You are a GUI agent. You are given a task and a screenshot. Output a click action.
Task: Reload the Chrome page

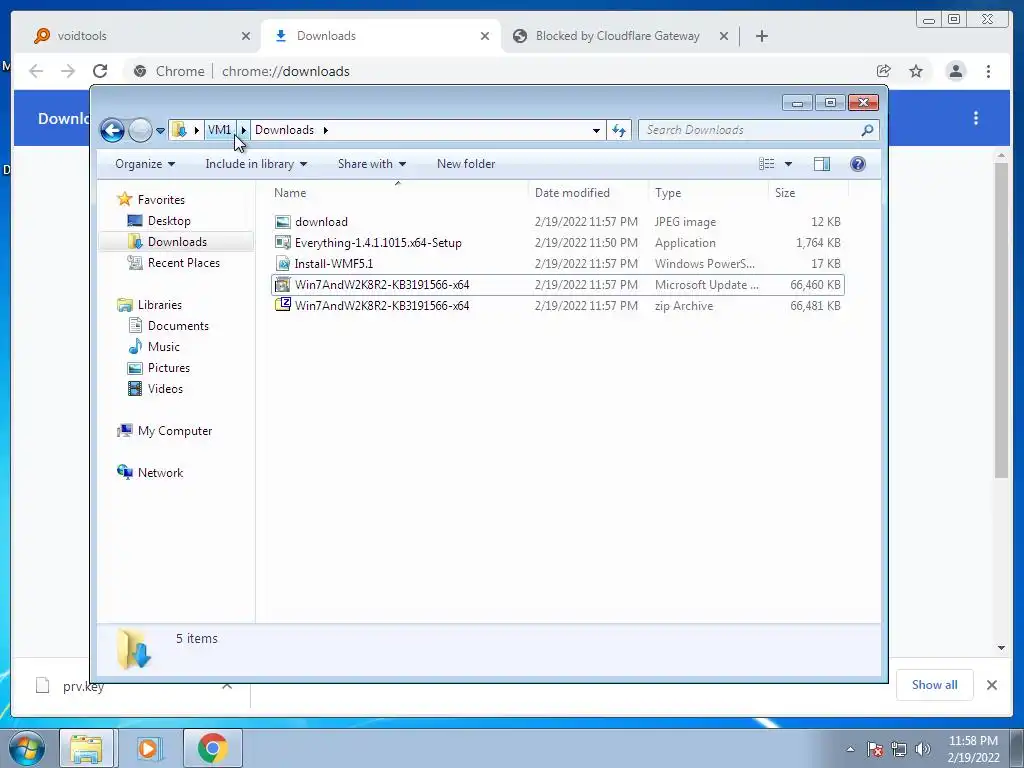tap(100, 71)
